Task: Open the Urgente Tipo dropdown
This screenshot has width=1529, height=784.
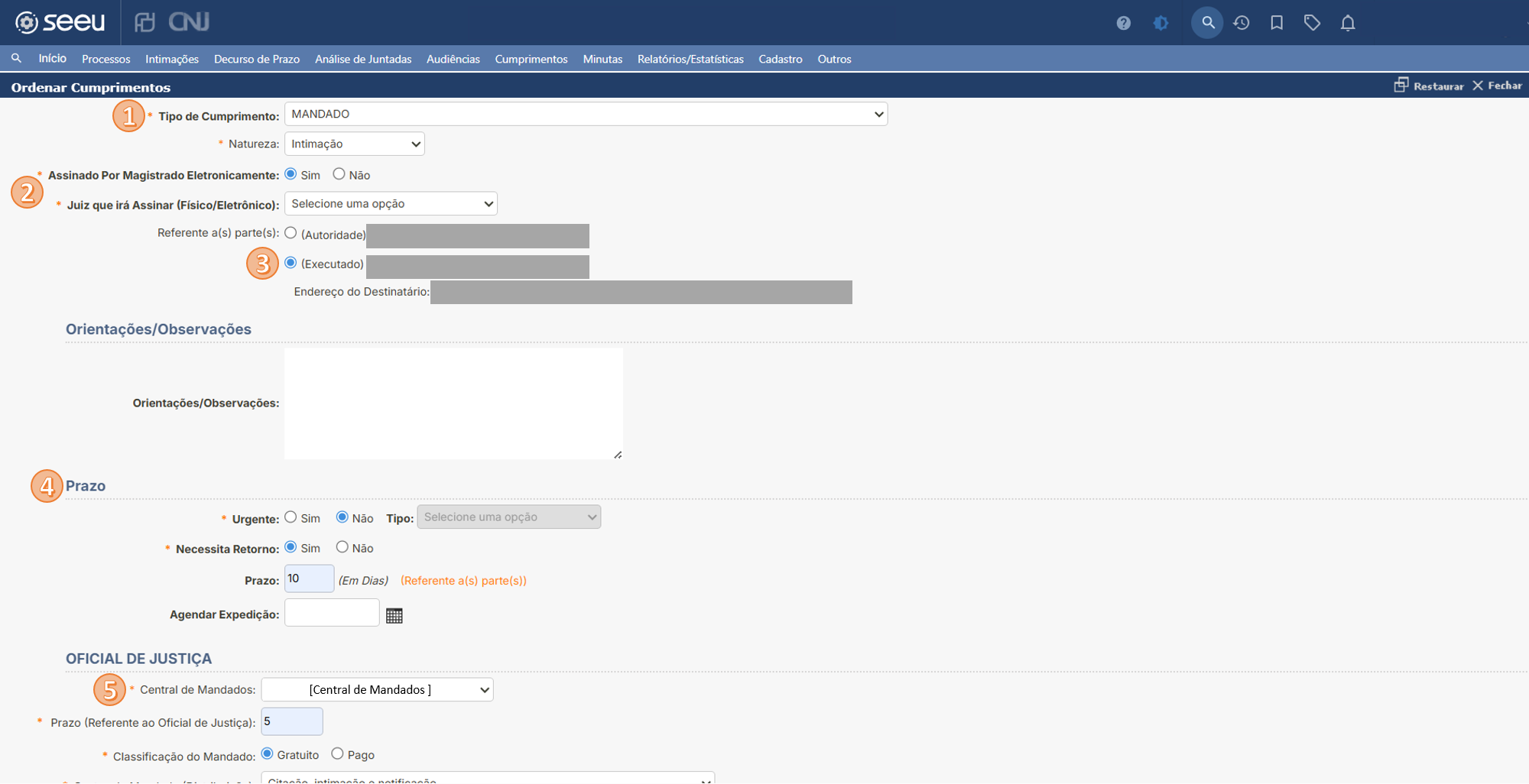Action: coord(509,517)
